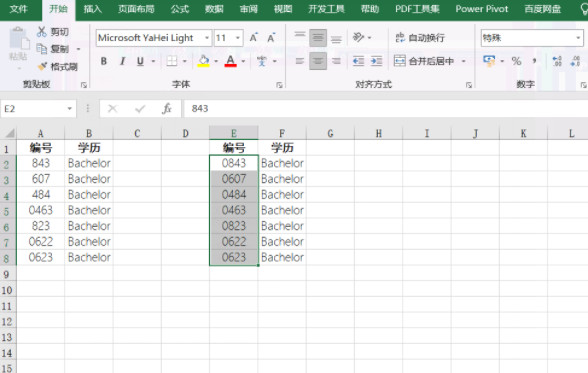
Task: Open number format 特殊 dropdown
Action: [x=578, y=38]
